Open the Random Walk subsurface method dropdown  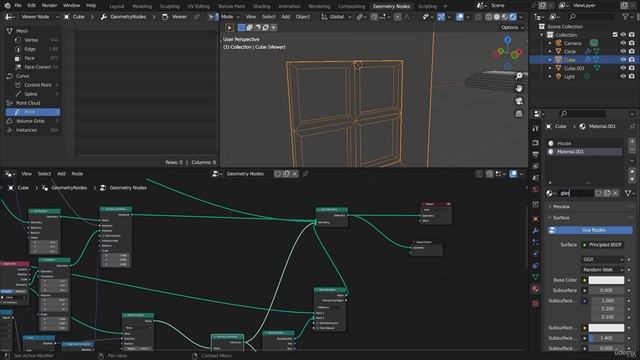[602, 270]
